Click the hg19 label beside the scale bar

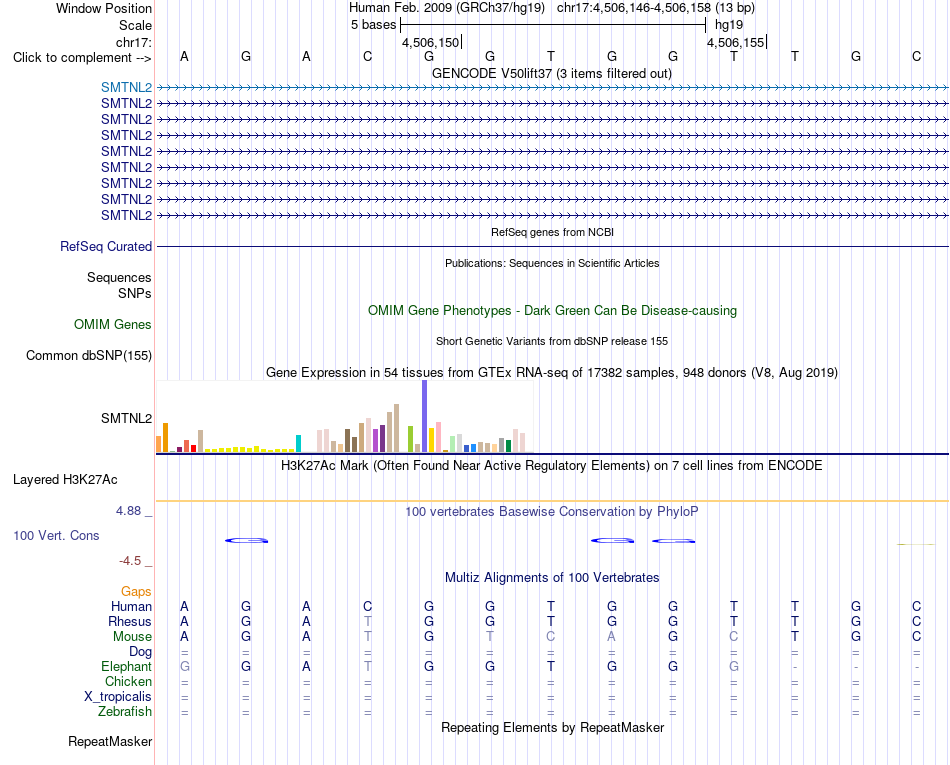point(729,25)
